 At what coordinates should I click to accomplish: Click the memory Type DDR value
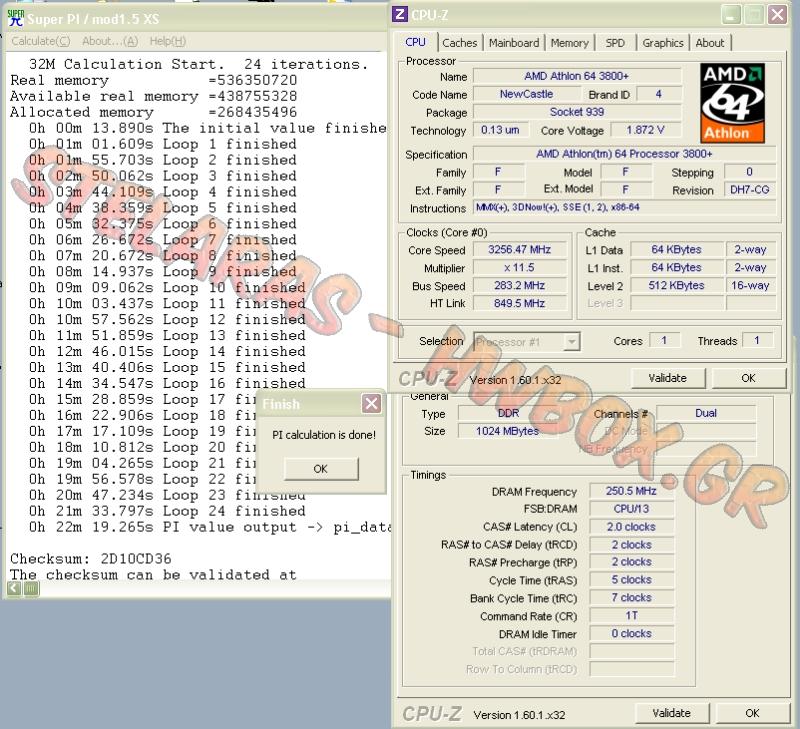tap(508, 413)
